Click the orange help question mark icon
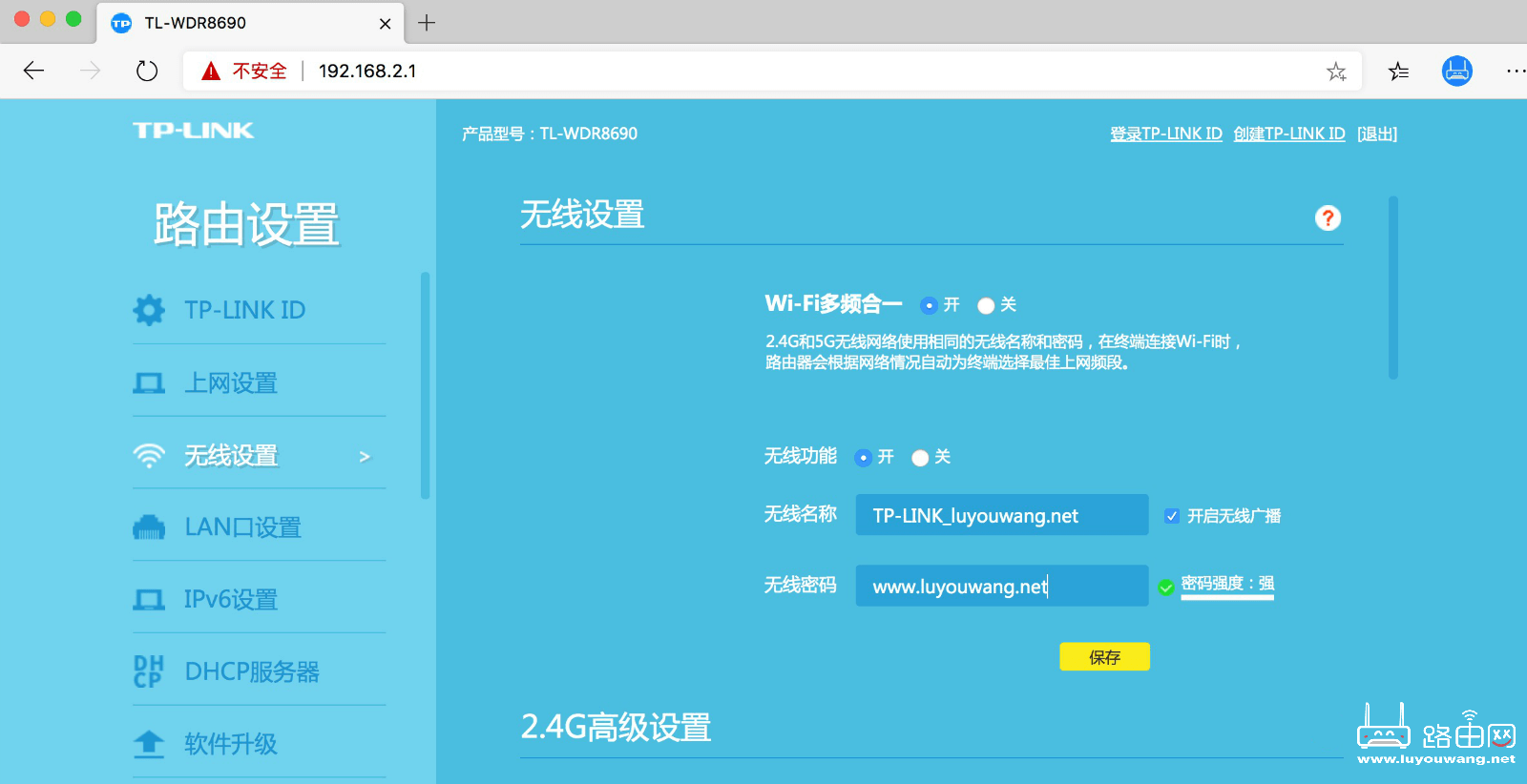1527x784 pixels. pyautogui.click(x=1327, y=218)
